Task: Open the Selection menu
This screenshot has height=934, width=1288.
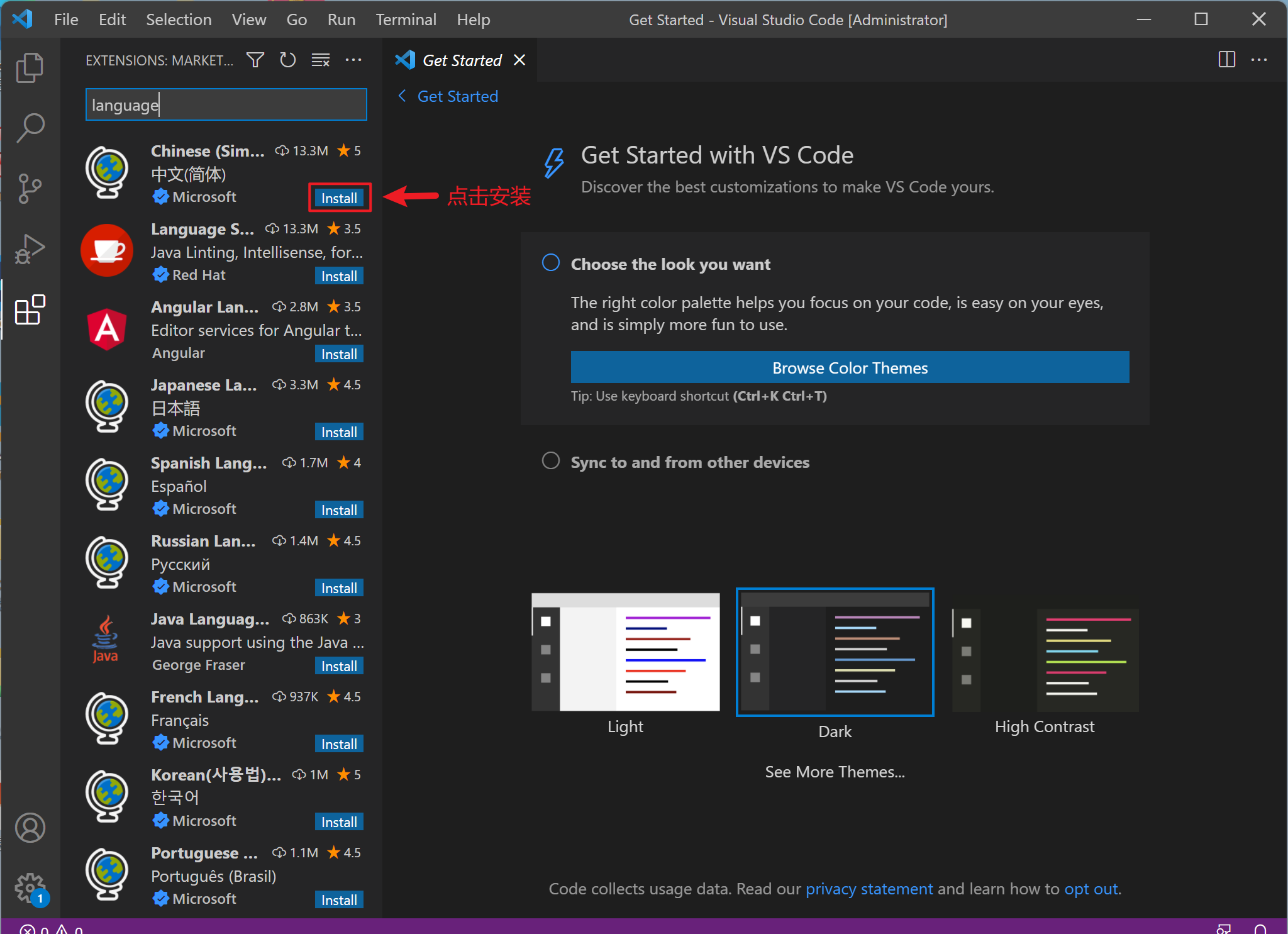Action: click(x=179, y=19)
